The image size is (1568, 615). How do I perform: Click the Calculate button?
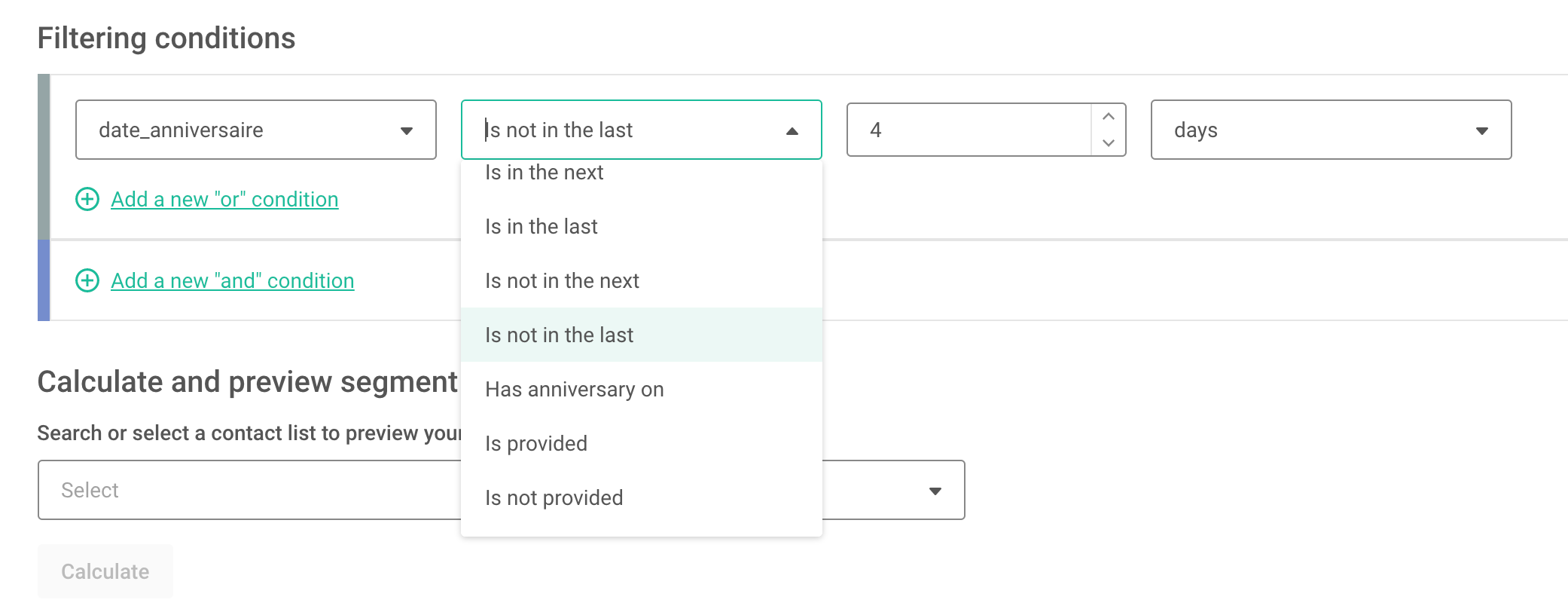105,571
